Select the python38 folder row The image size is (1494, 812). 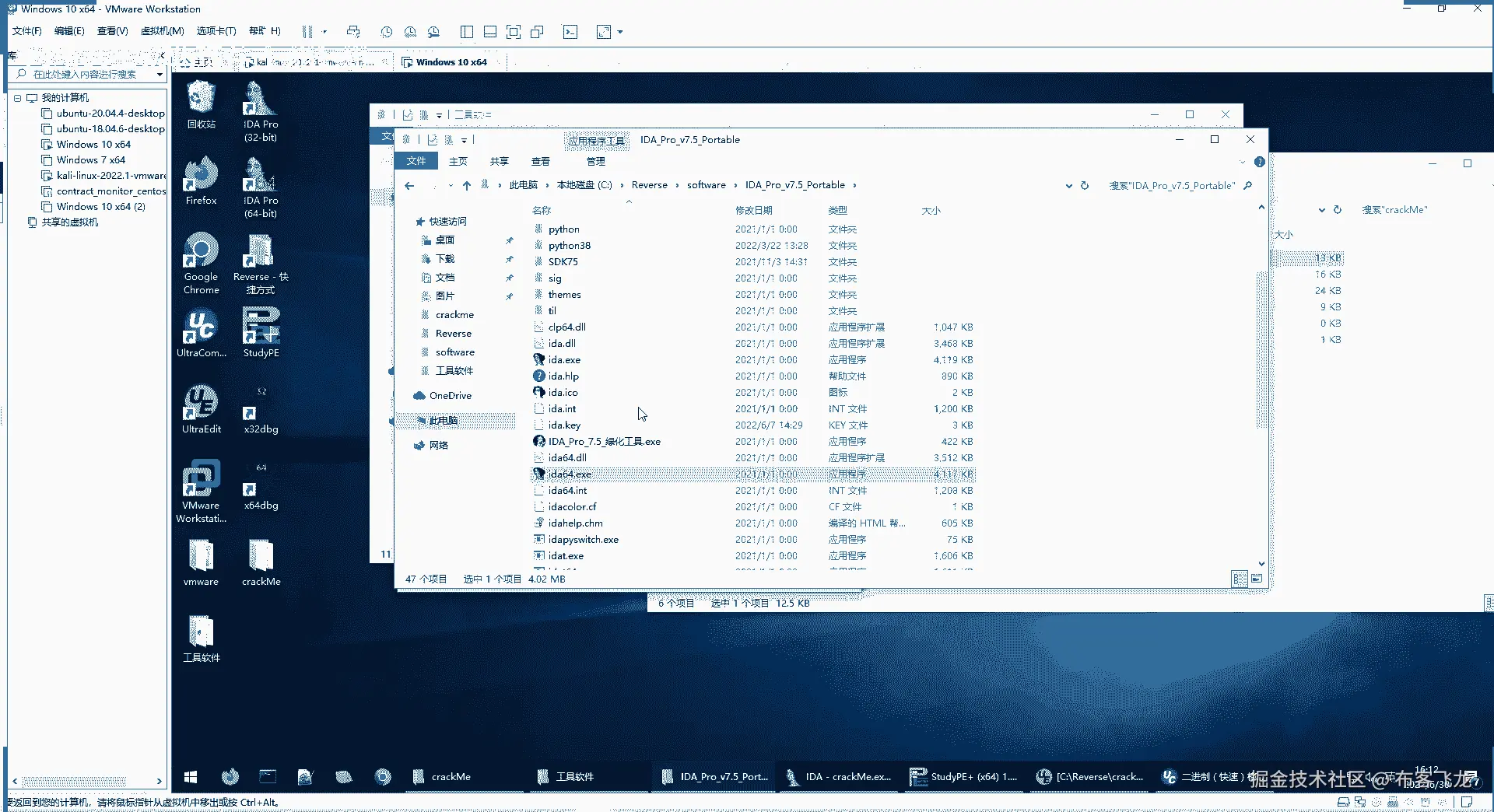click(752, 246)
